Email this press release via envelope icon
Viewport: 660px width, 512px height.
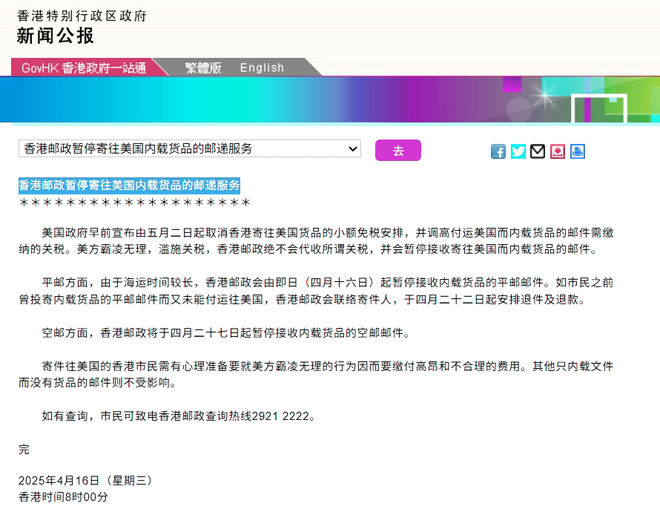(x=538, y=151)
